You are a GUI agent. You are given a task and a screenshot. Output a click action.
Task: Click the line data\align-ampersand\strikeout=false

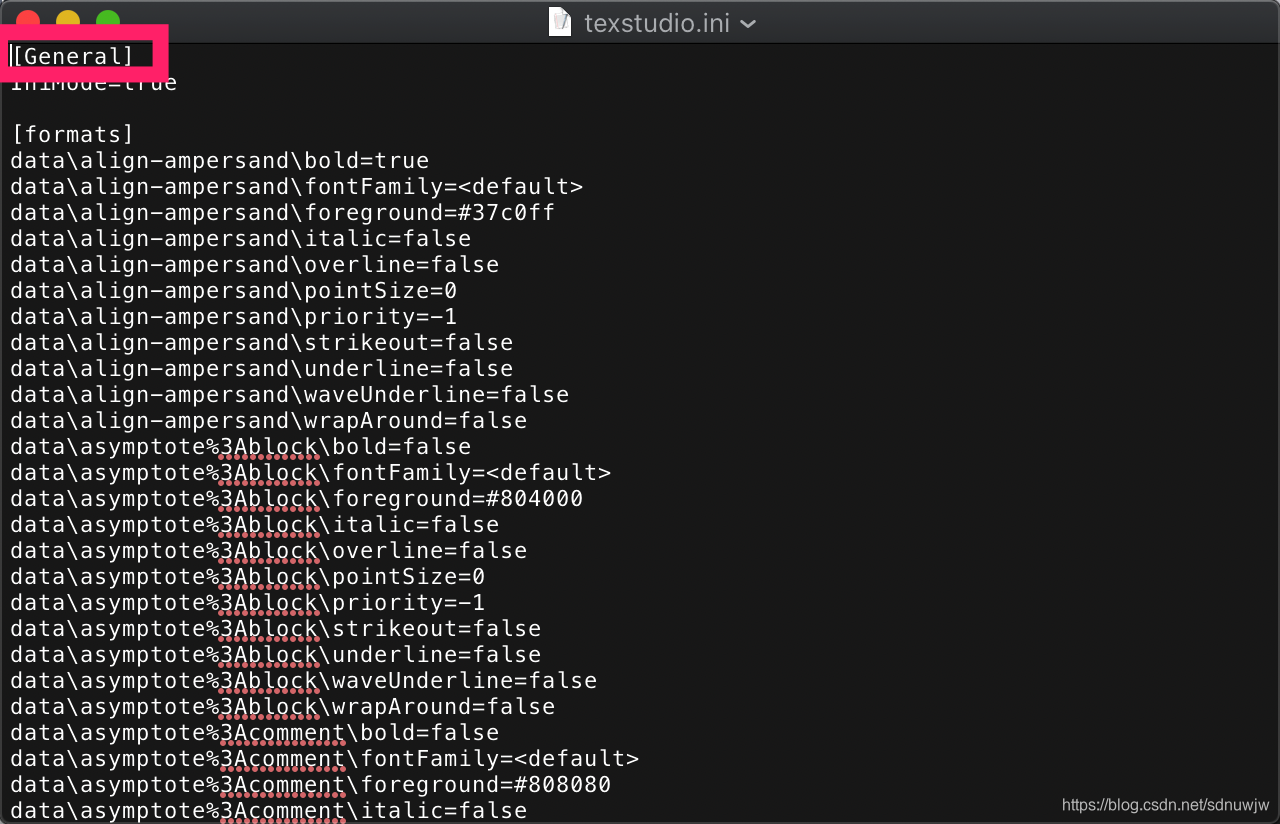pos(262,343)
